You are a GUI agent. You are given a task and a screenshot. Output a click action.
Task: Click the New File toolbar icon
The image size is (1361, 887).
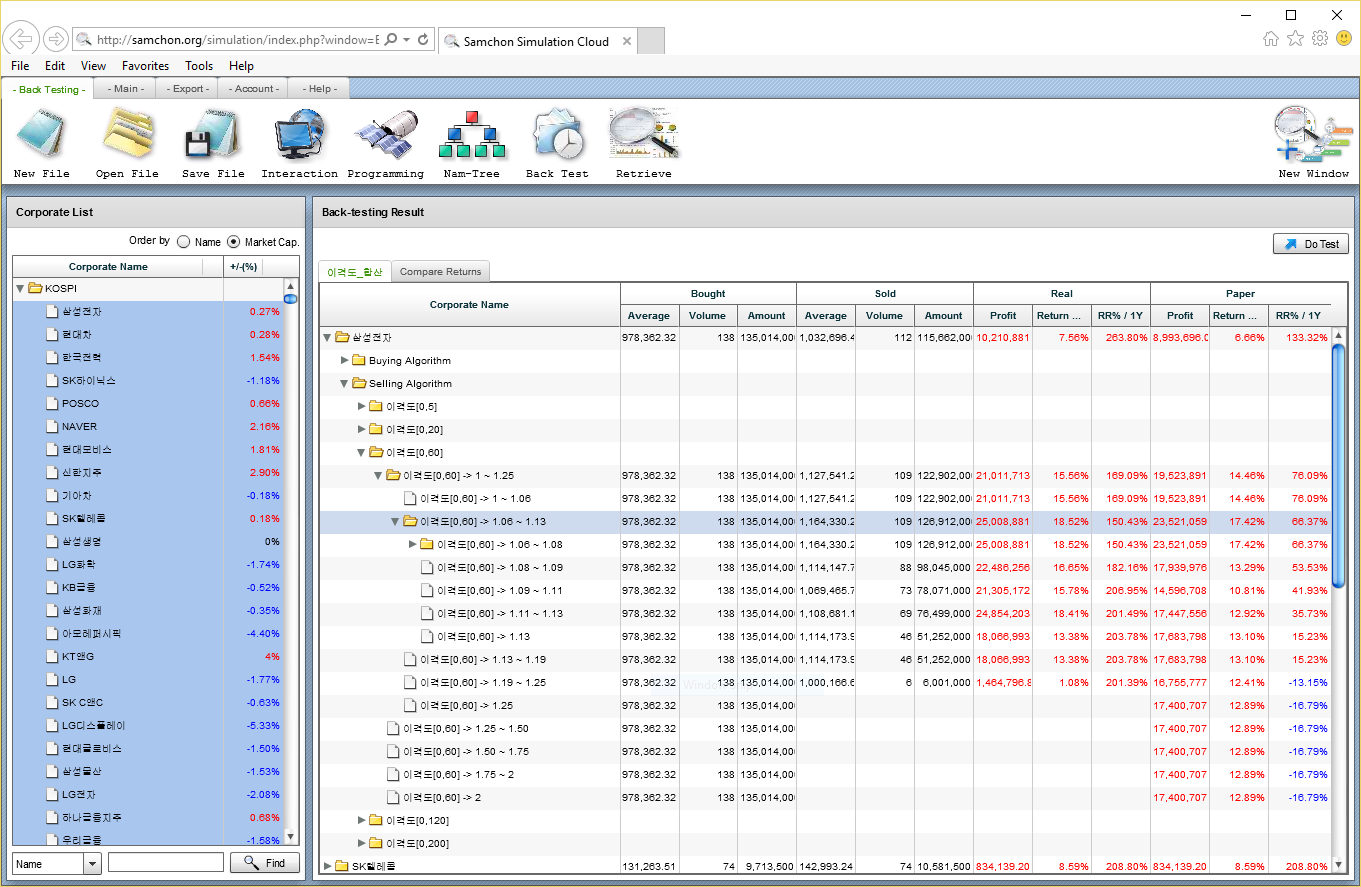[41, 135]
